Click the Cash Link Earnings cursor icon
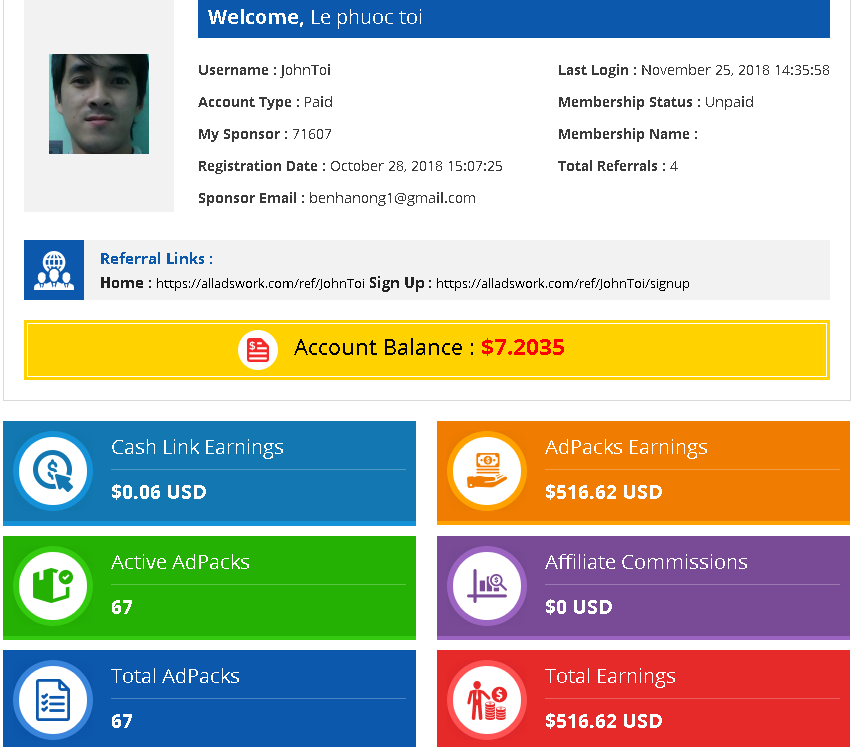Viewport: 853px width, 747px height. coord(53,471)
